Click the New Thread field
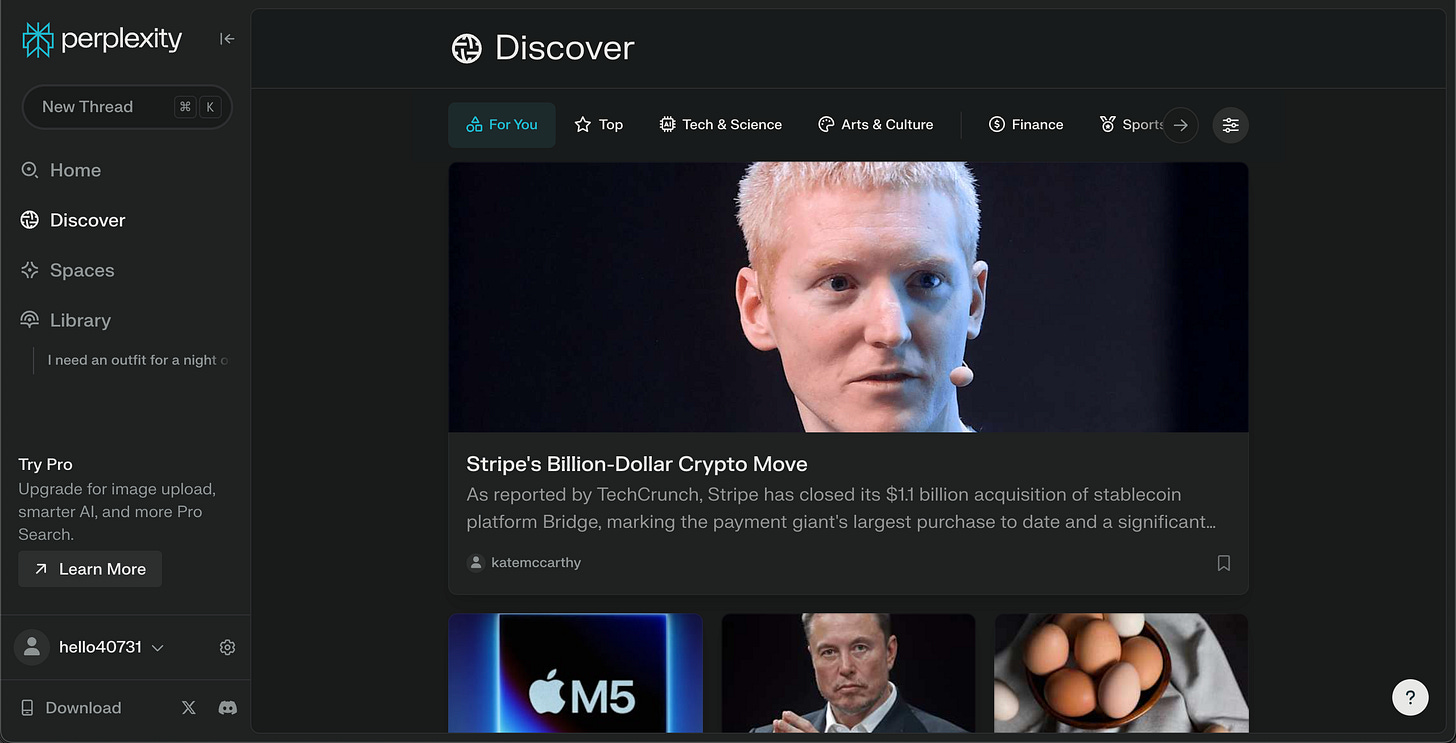1456x743 pixels. pyautogui.click(x=127, y=107)
